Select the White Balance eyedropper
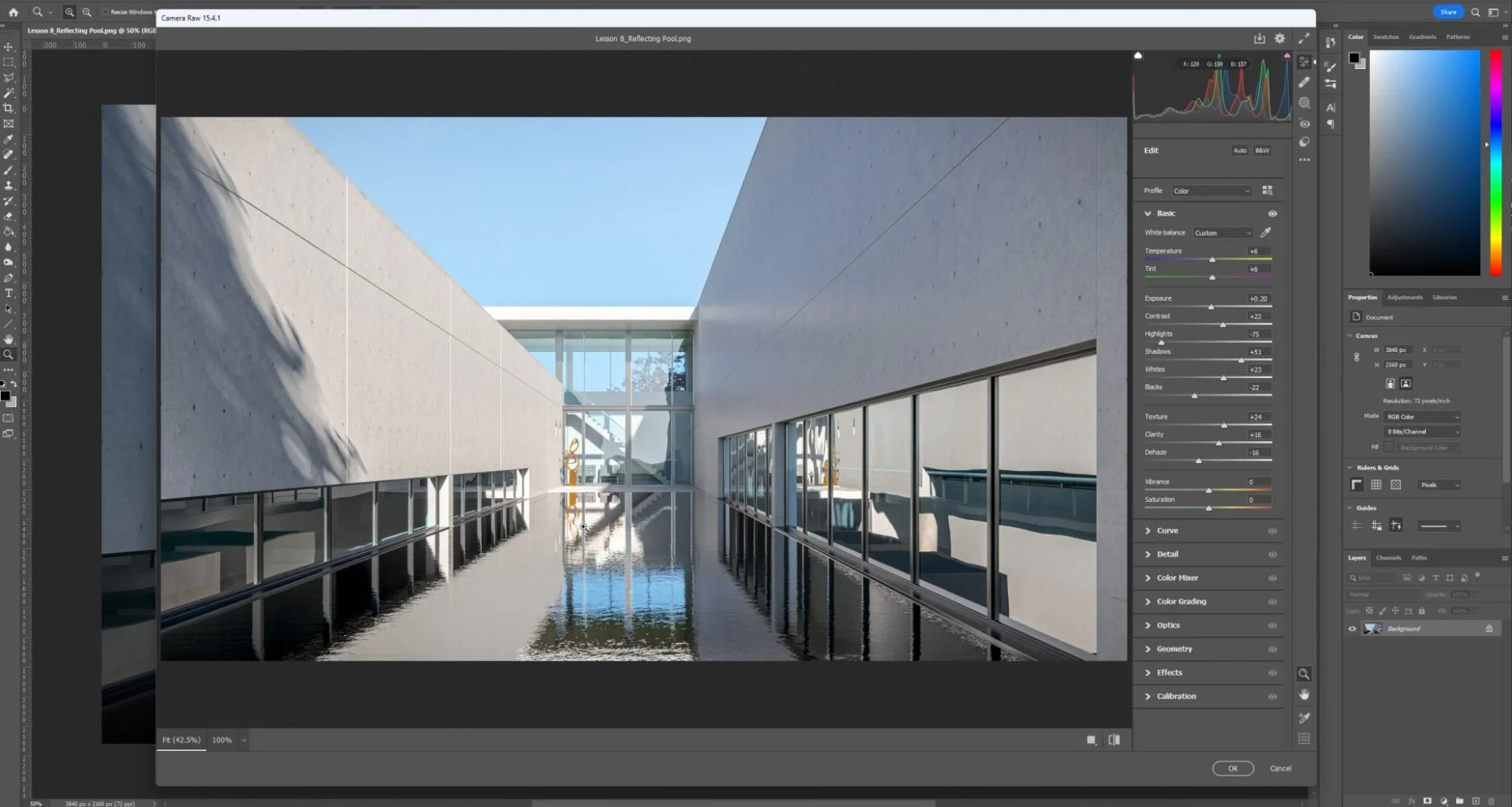Viewport: 1512px width, 807px height. 1265,233
